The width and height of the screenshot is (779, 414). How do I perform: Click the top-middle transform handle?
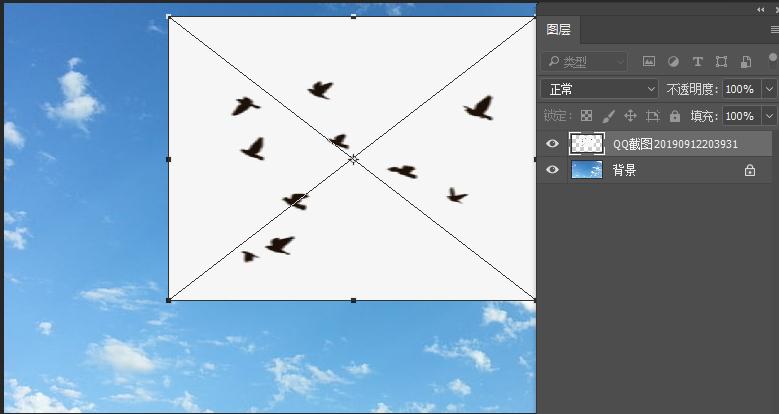tap(353, 16)
